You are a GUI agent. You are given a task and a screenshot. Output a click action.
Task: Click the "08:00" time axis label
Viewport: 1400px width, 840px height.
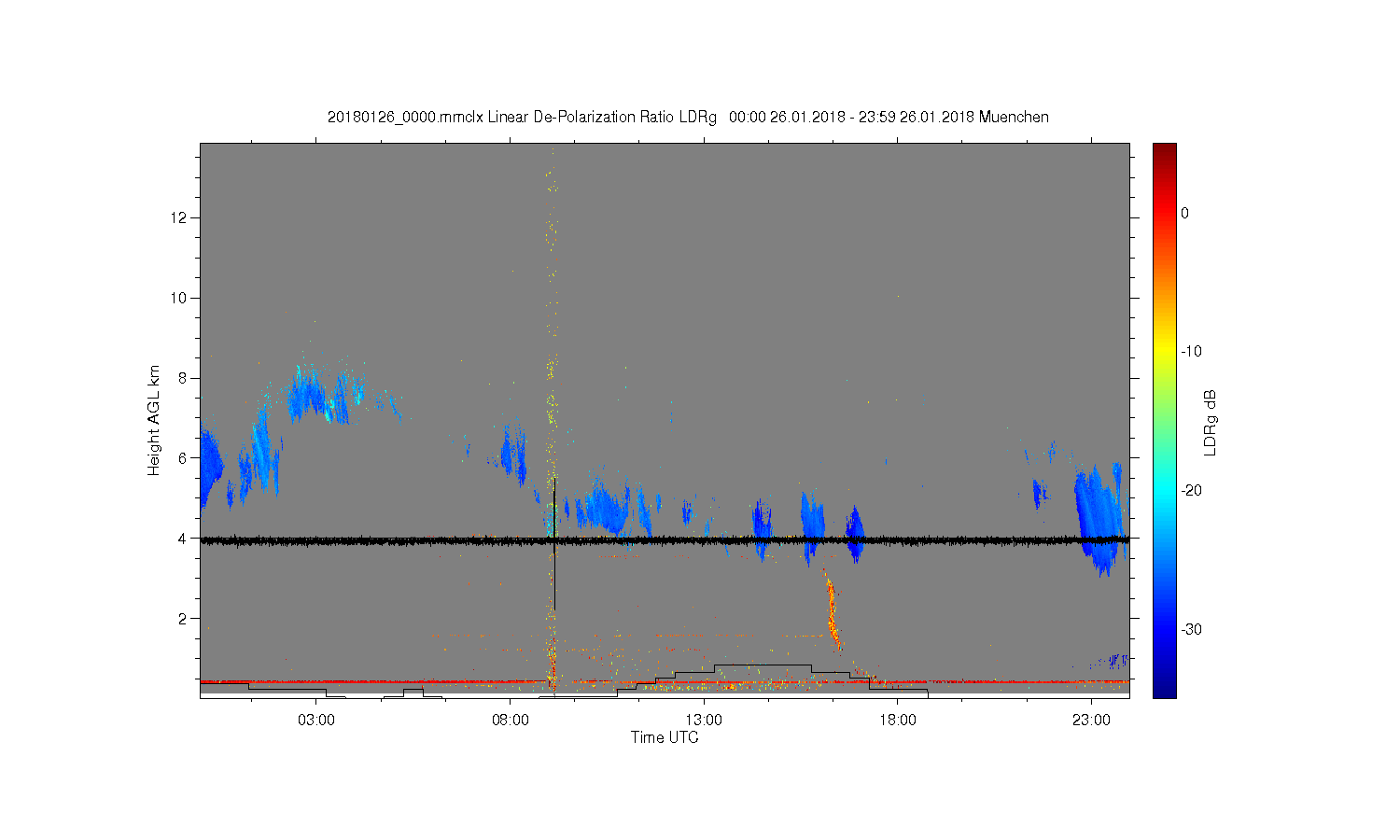pyautogui.click(x=511, y=721)
